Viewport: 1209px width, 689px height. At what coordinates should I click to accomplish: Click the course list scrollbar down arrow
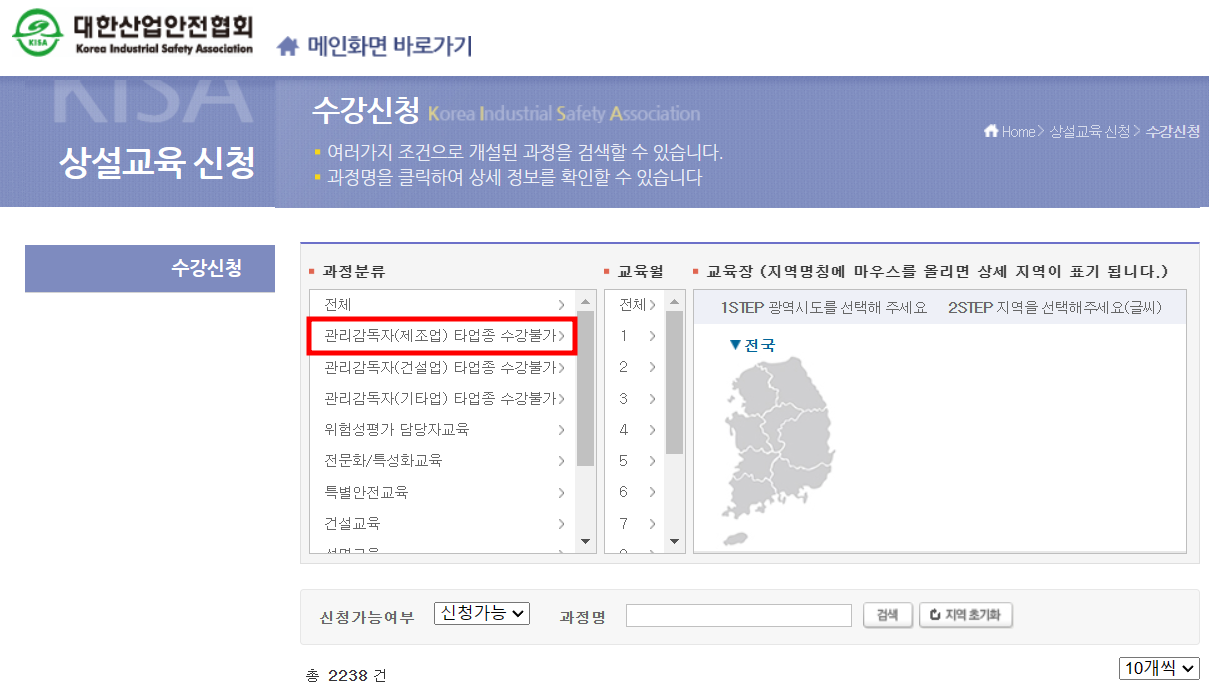583,540
